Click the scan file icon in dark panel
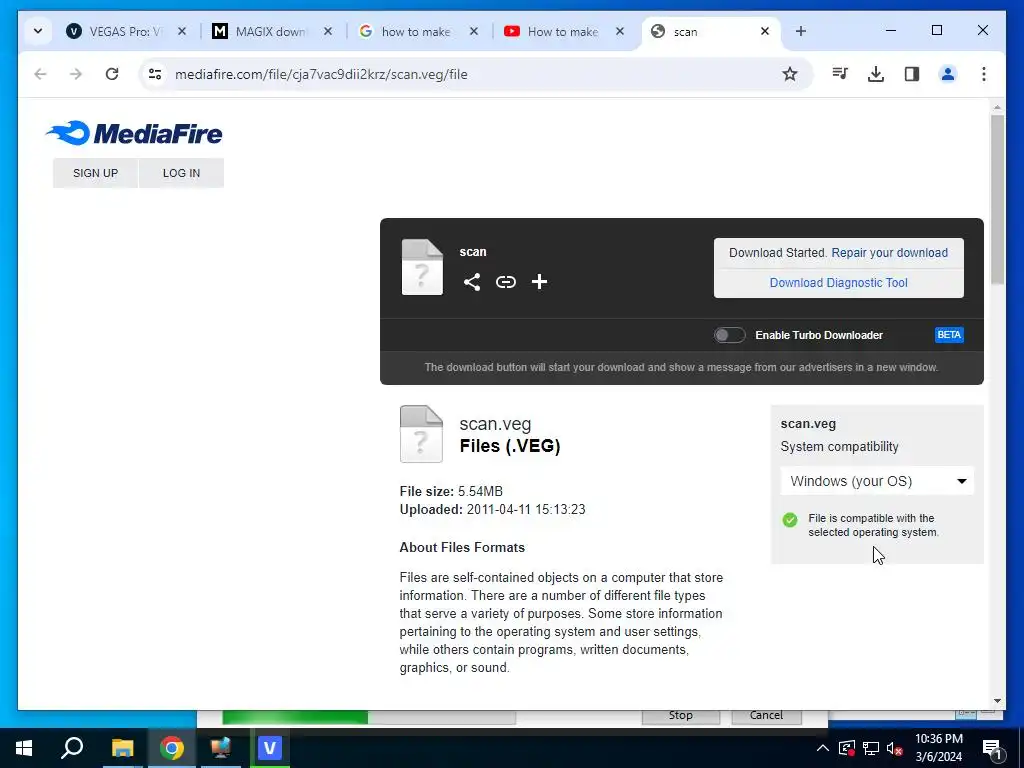 pos(422,267)
